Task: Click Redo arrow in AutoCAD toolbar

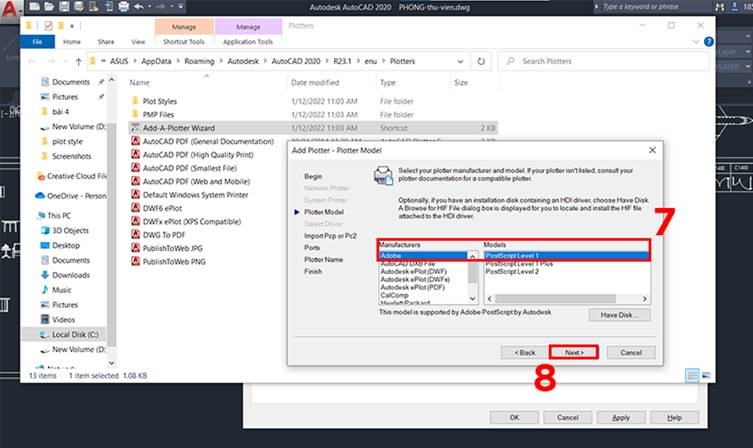Action: click(161, 7)
